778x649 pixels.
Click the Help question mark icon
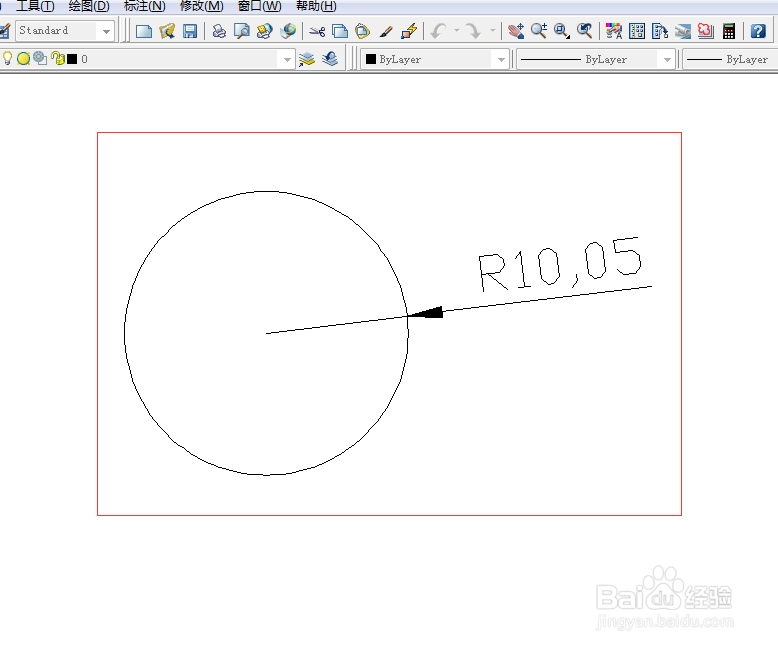(x=758, y=31)
